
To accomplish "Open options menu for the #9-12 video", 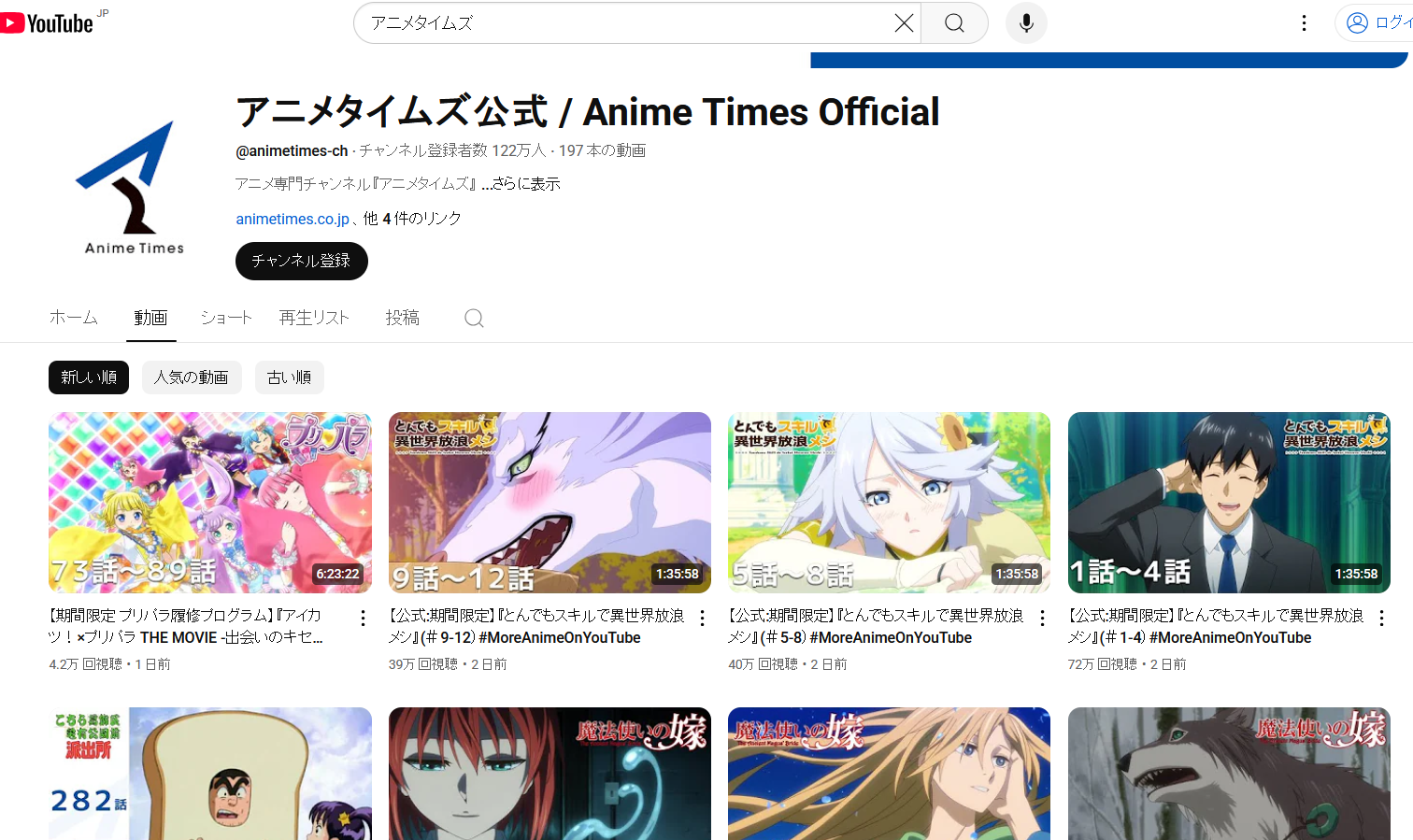I will click(x=702, y=618).
